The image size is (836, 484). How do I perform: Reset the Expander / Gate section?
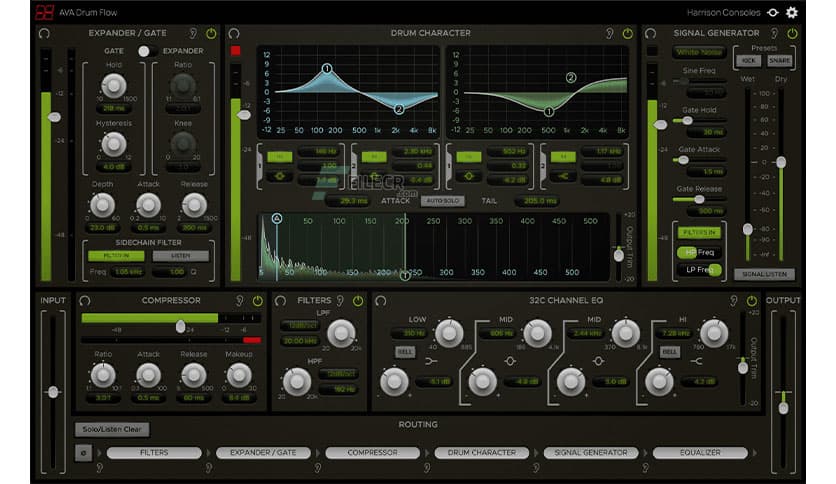tap(44, 34)
